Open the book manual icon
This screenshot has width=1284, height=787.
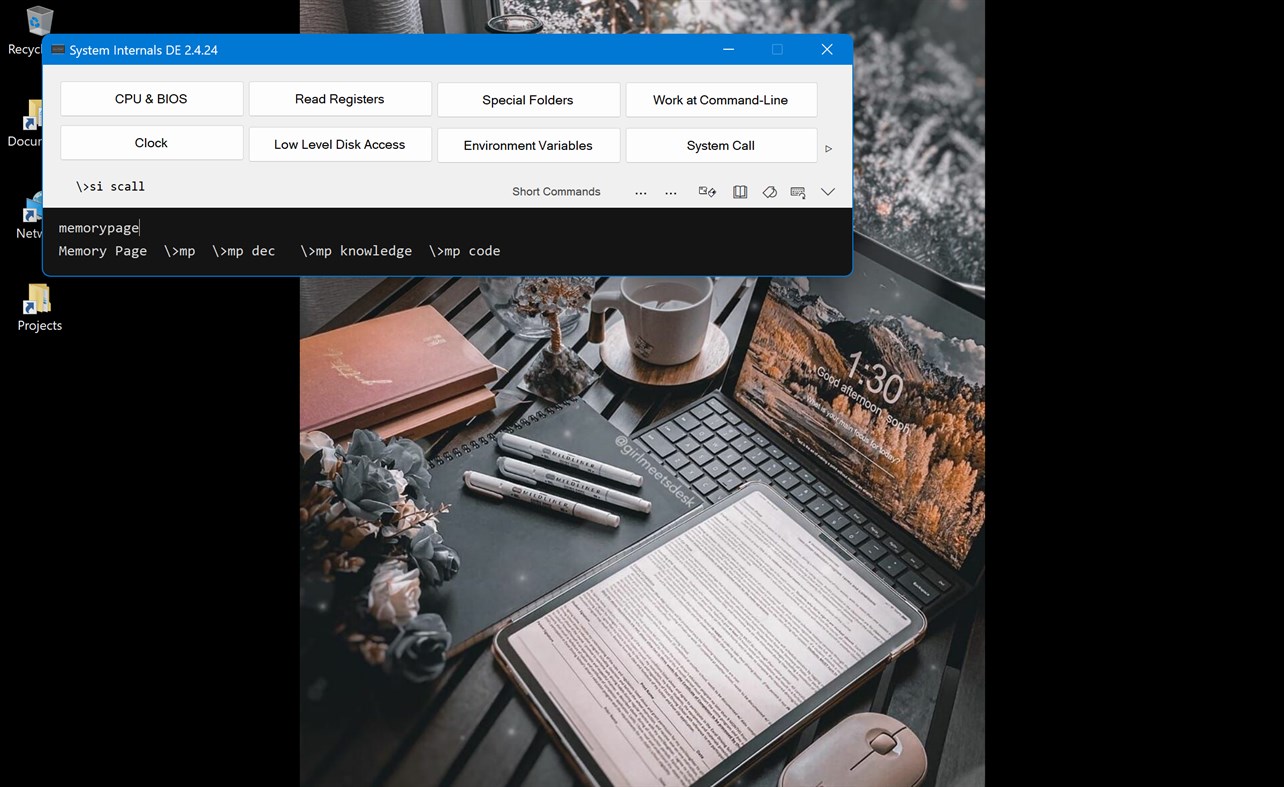coord(740,192)
